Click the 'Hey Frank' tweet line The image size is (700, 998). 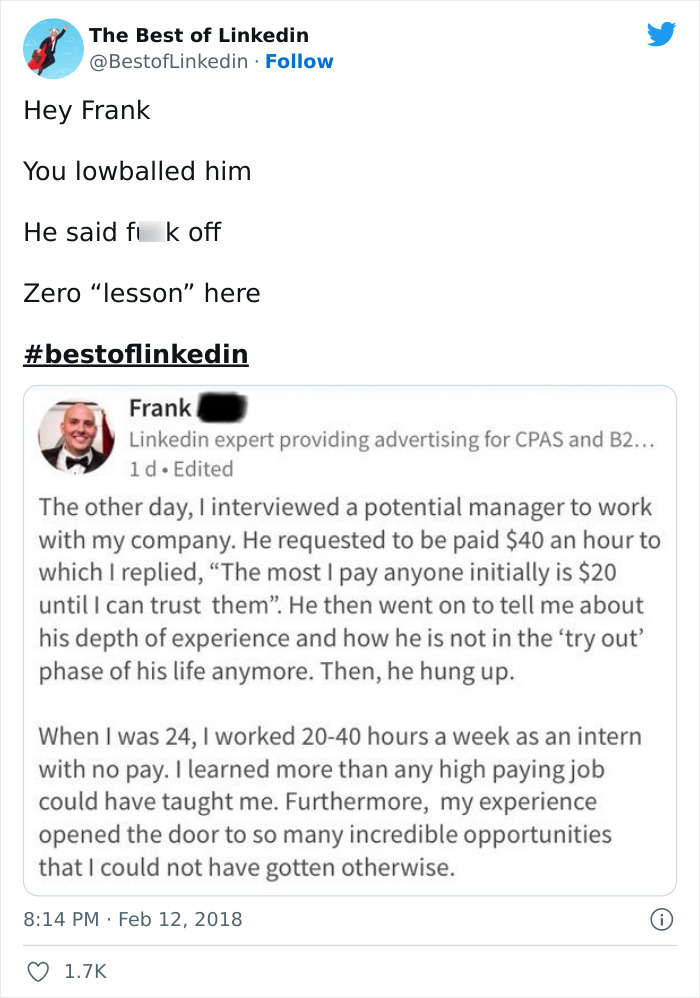pos(87,110)
